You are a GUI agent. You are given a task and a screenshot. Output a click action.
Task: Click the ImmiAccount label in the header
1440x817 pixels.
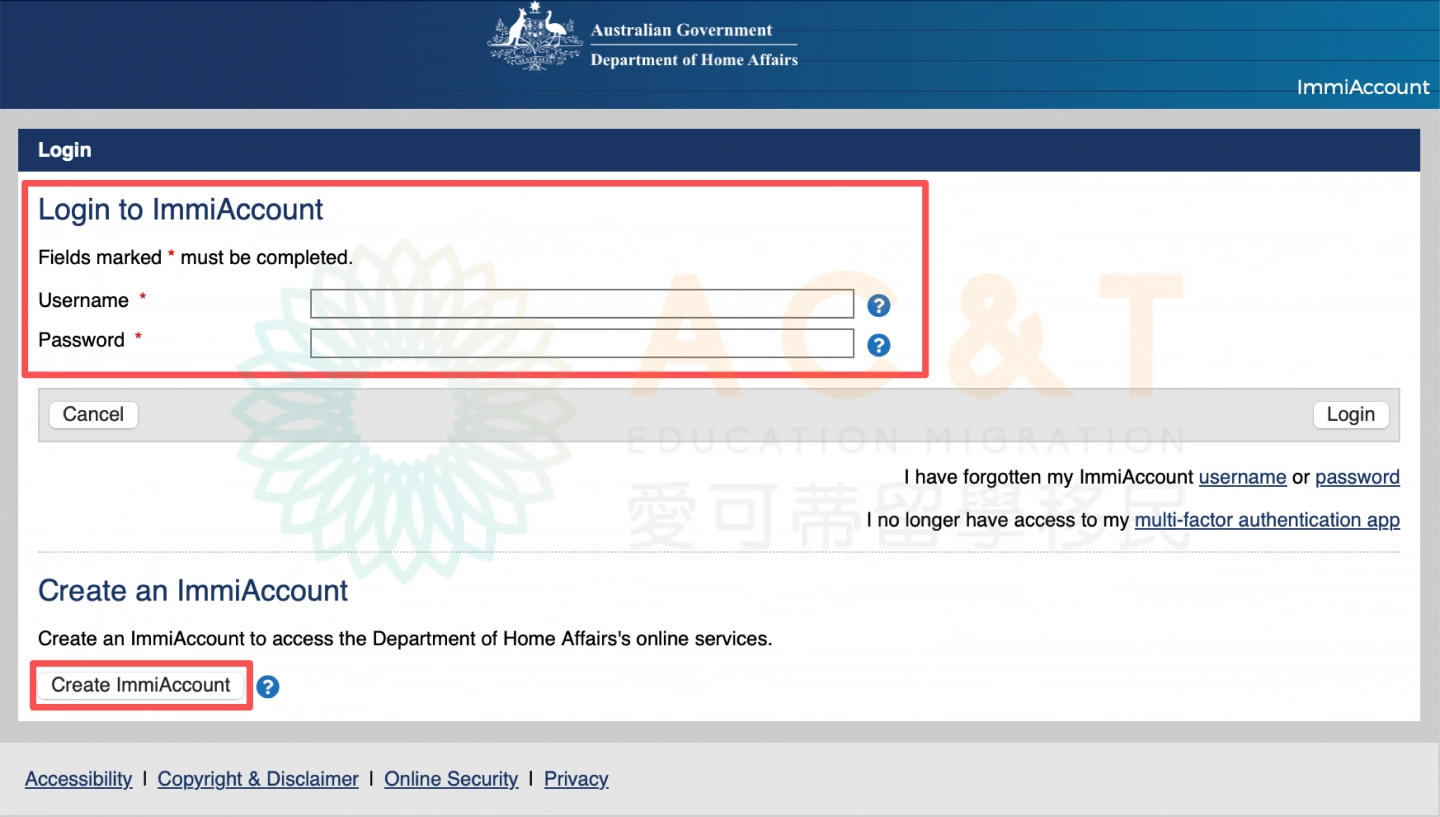pyautogui.click(x=1362, y=87)
